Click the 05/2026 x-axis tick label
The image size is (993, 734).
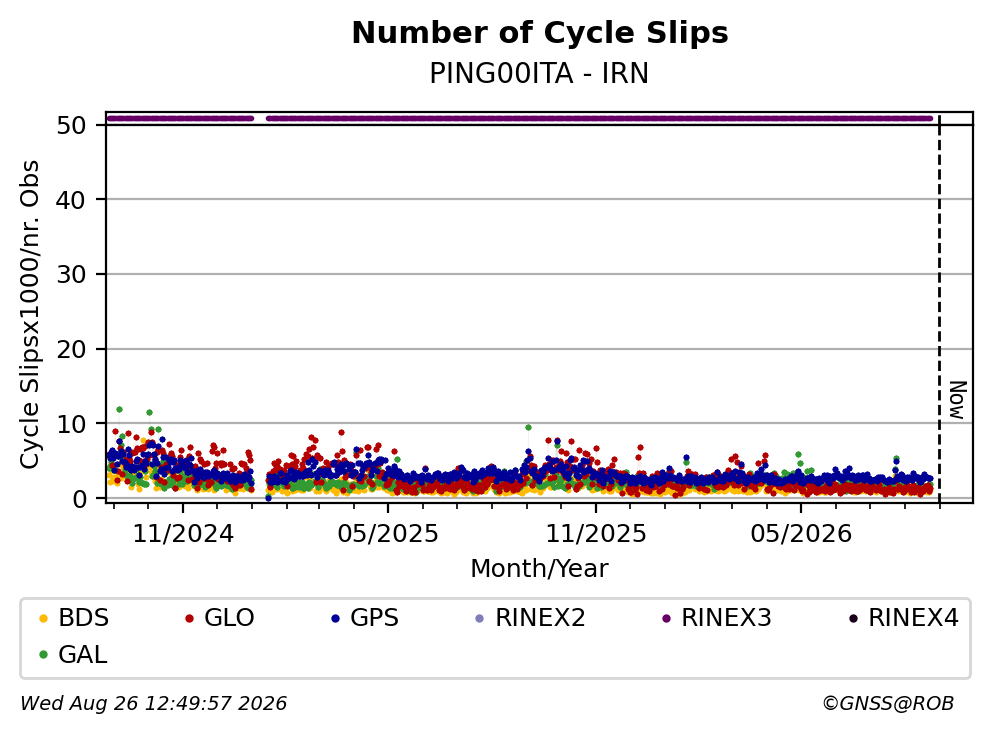[801, 534]
